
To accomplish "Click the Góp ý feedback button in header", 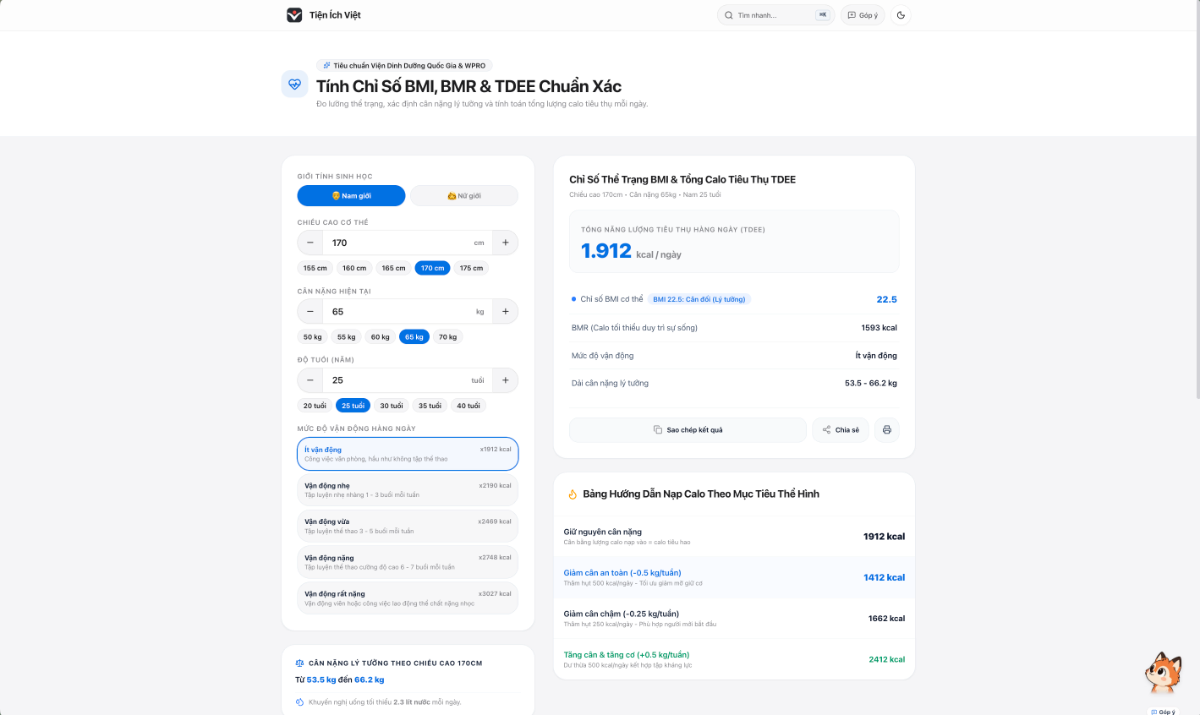I will coord(863,15).
